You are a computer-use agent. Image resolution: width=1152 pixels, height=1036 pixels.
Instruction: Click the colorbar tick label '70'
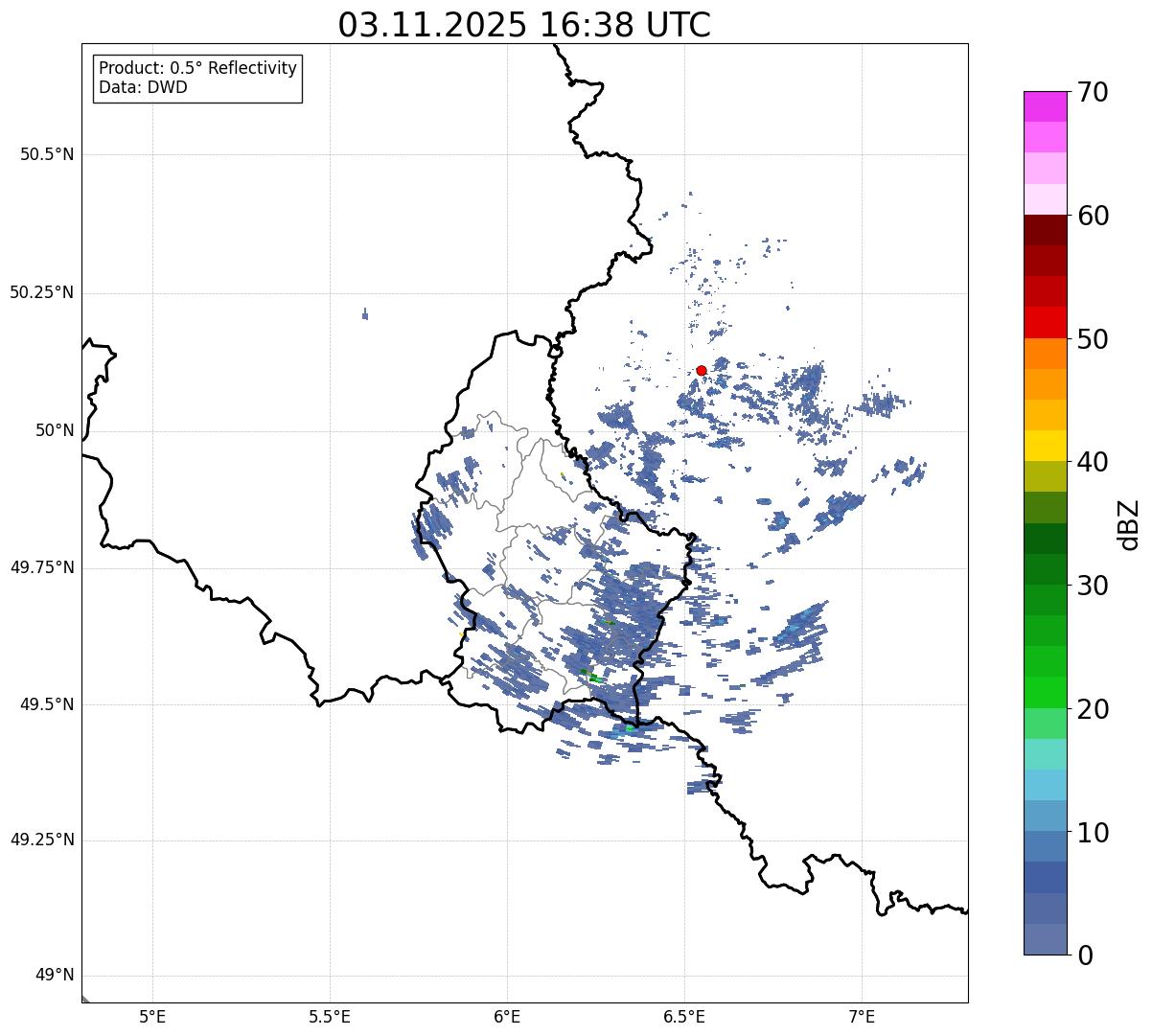pyautogui.click(x=1093, y=92)
